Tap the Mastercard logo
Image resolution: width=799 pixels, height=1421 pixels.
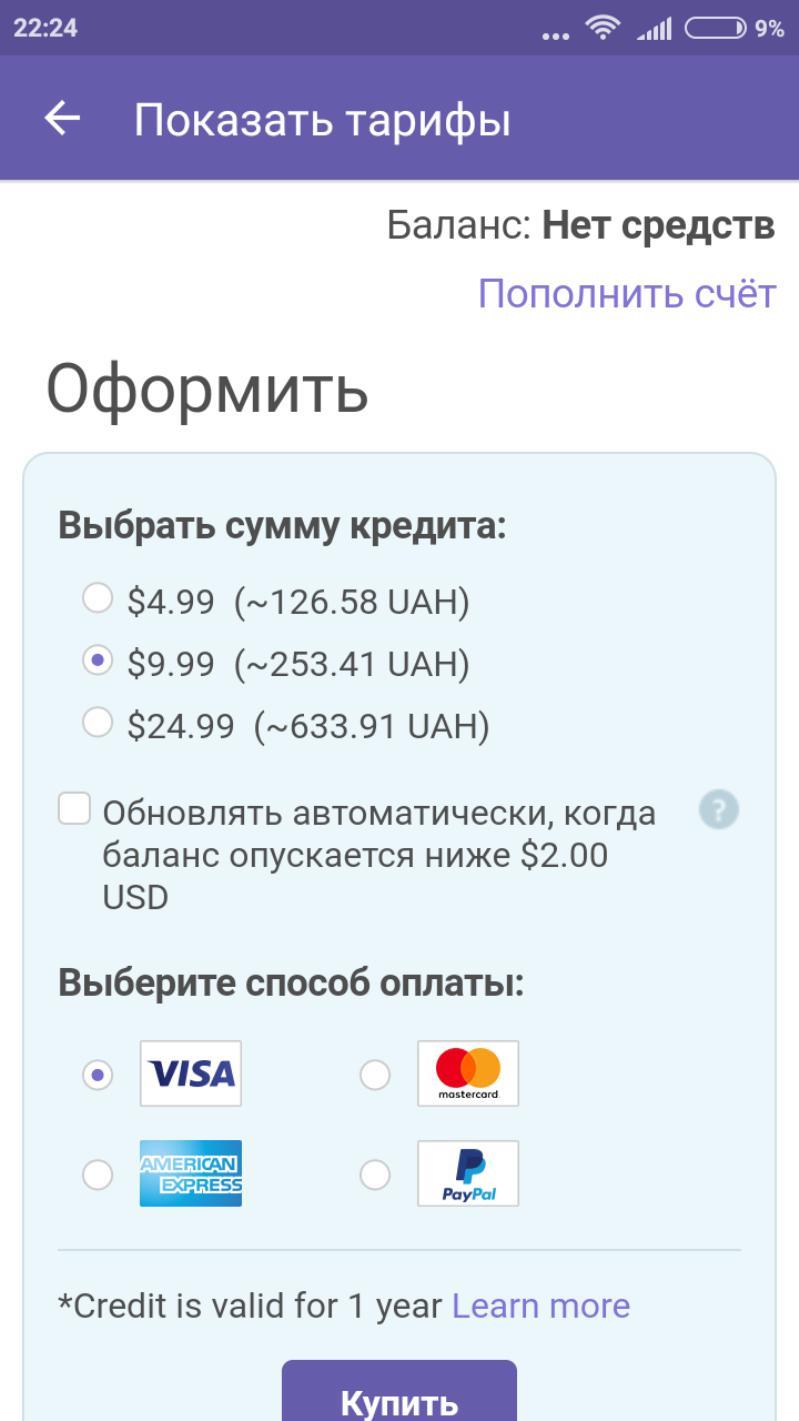pyautogui.click(x=468, y=1074)
